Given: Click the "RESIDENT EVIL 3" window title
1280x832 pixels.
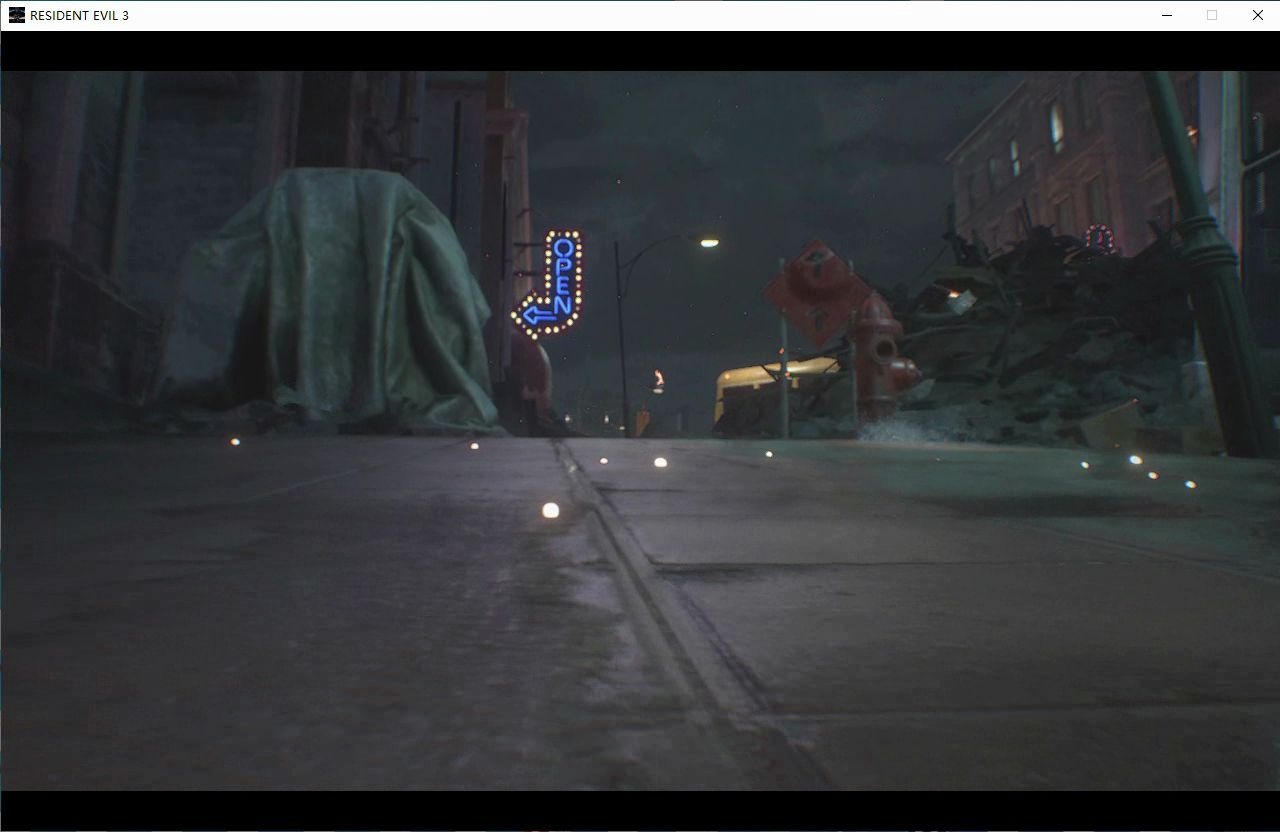Looking at the screenshot, I should (x=79, y=16).
